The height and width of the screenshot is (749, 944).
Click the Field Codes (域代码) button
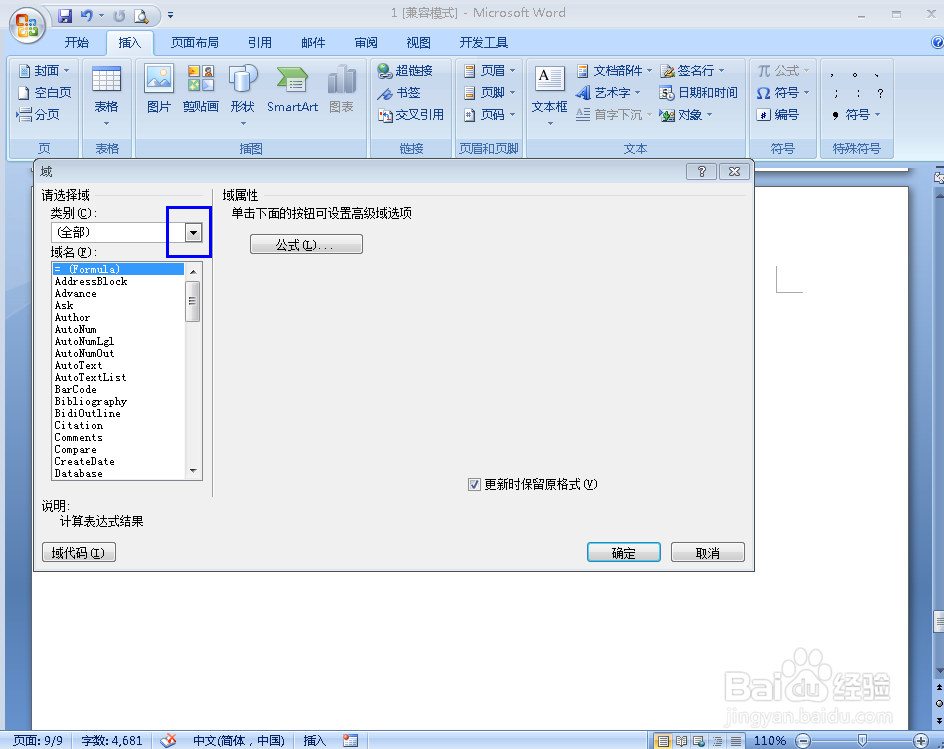click(x=79, y=553)
